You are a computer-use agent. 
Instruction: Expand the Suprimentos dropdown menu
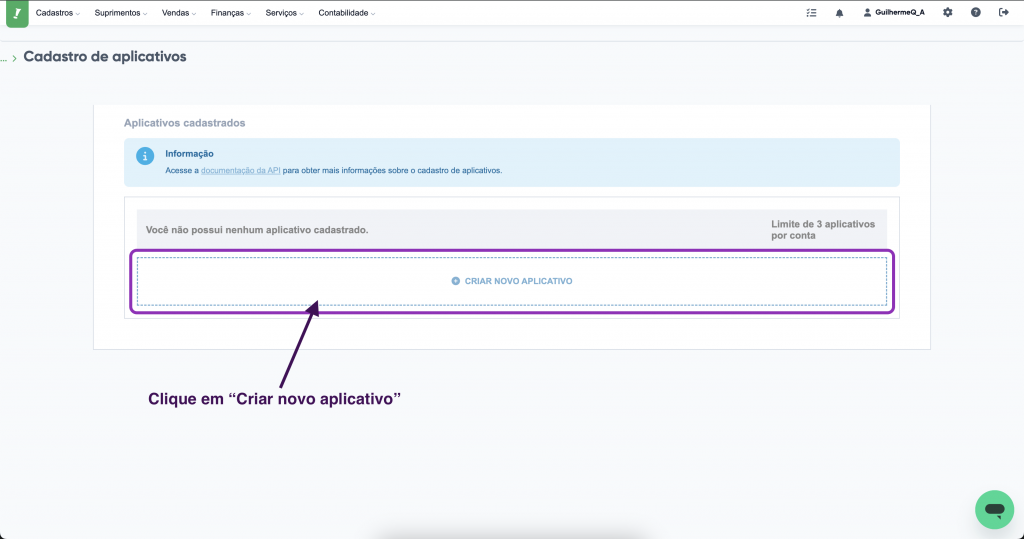pyautogui.click(x=120, y=13)
